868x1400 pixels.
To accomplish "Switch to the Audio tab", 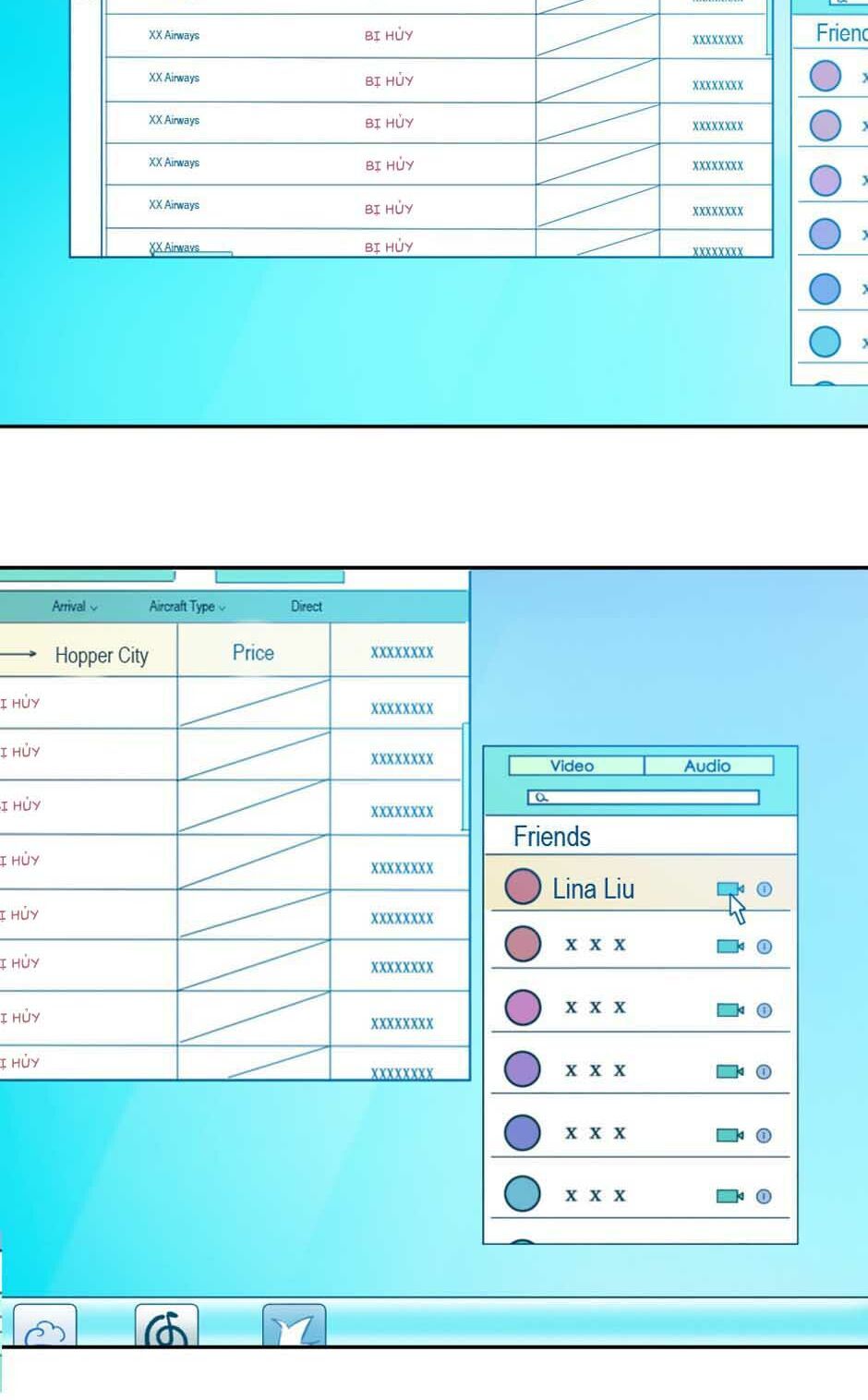I will tap(708, 766).
